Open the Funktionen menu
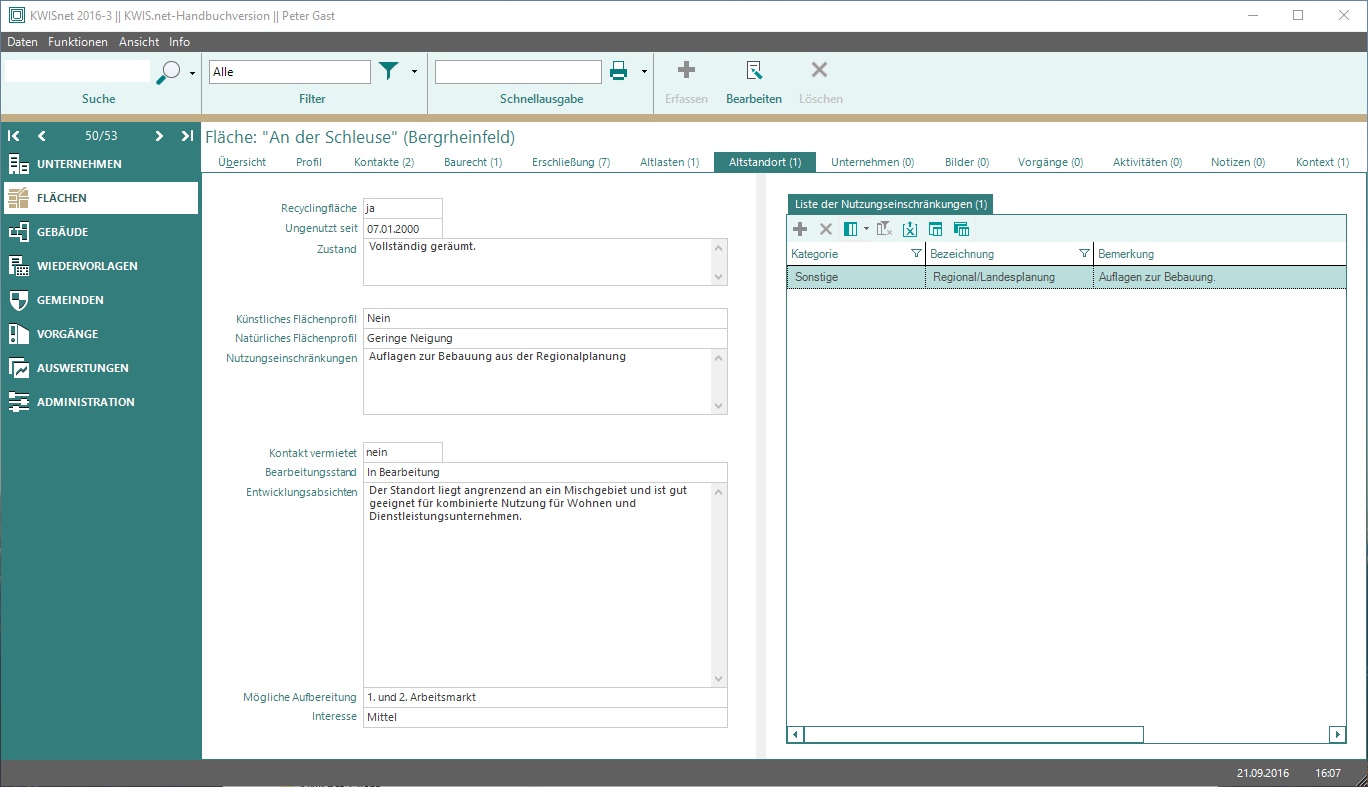The image size is (1368, 787). (78, 42)
